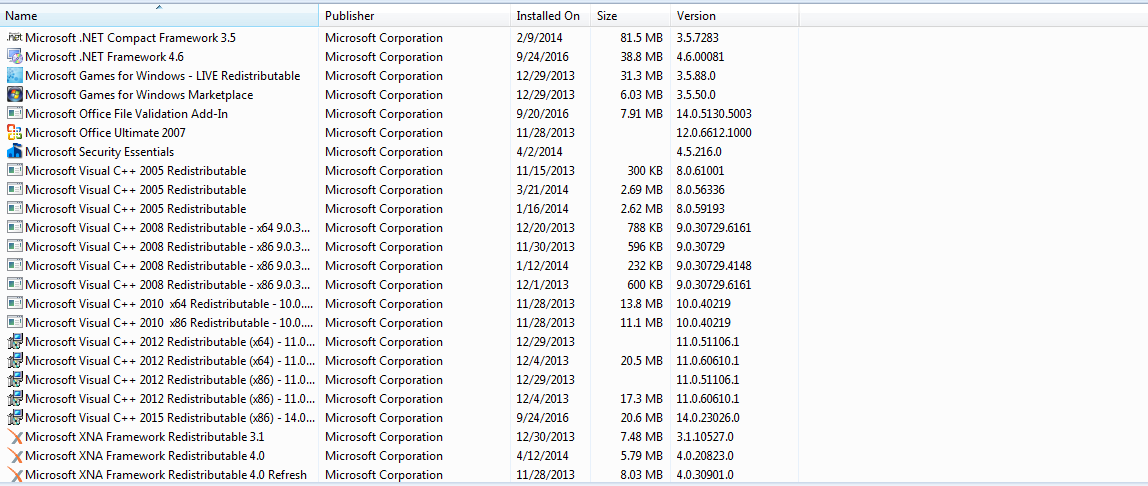
Task: Click the Microsoft .NET Framework 4.6 icon
Action: [x=14, y=56]
